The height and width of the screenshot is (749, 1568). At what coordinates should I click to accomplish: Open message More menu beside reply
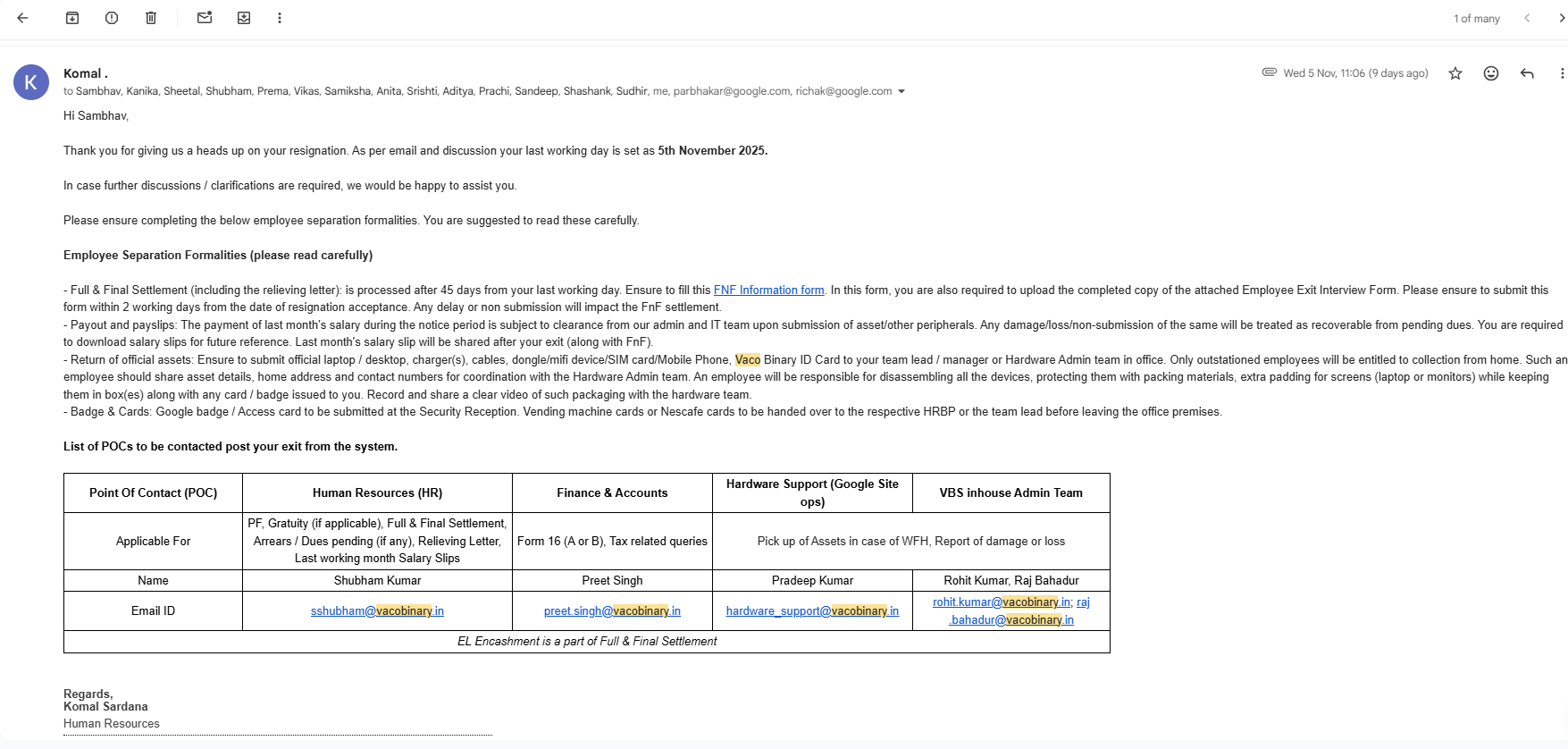(1561, 73)
